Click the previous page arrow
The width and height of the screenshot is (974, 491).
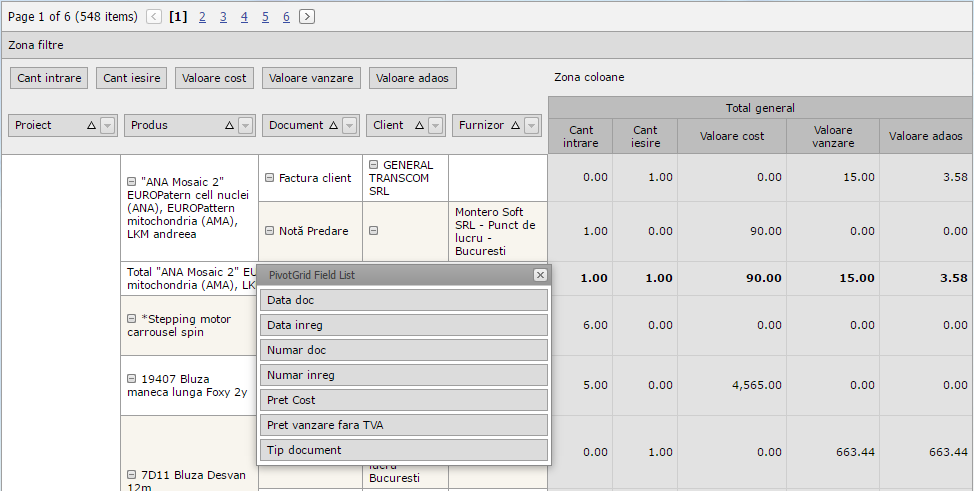click(153, 17)
